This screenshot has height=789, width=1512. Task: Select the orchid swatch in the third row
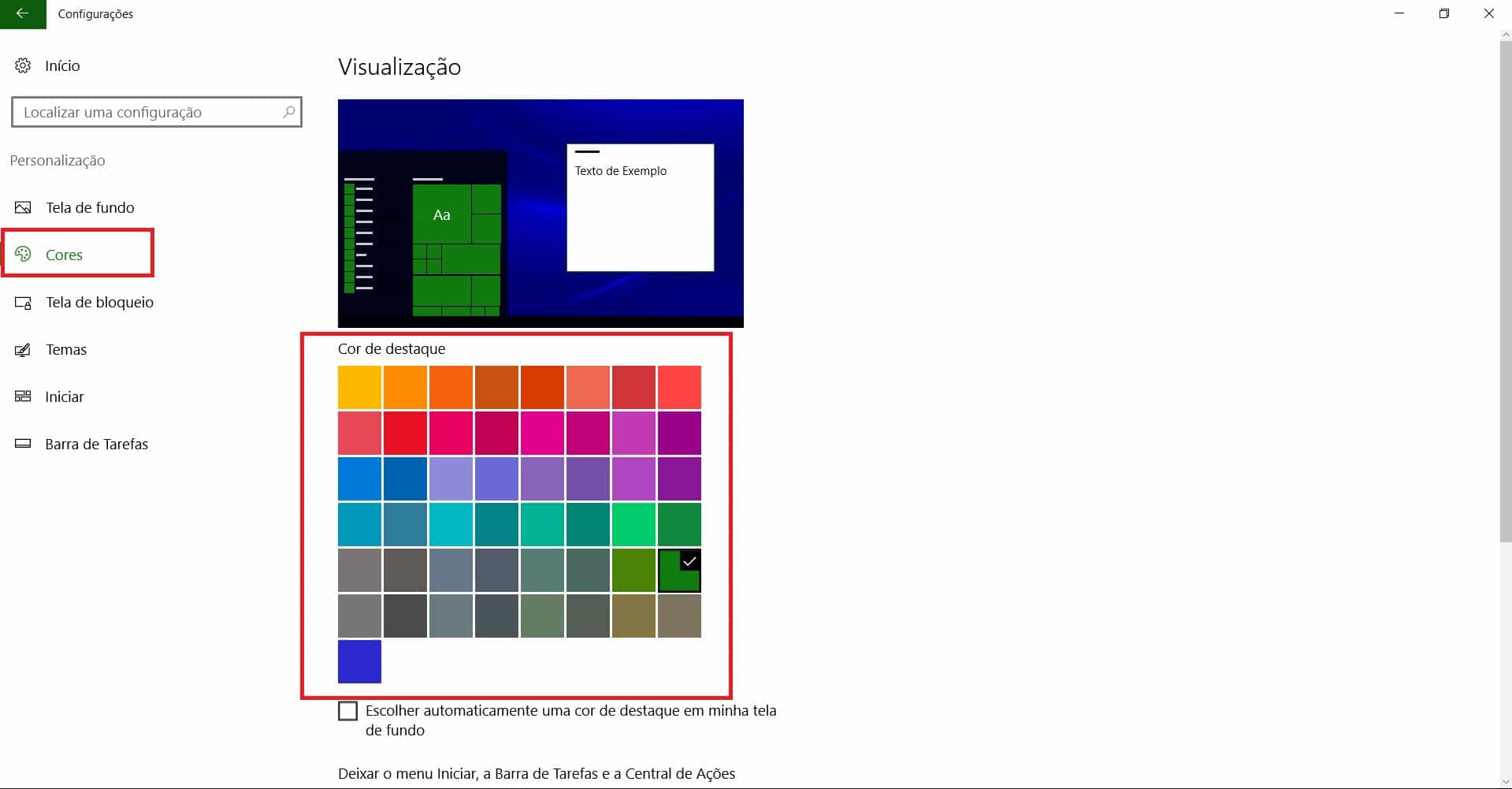[x=633, y=478]
